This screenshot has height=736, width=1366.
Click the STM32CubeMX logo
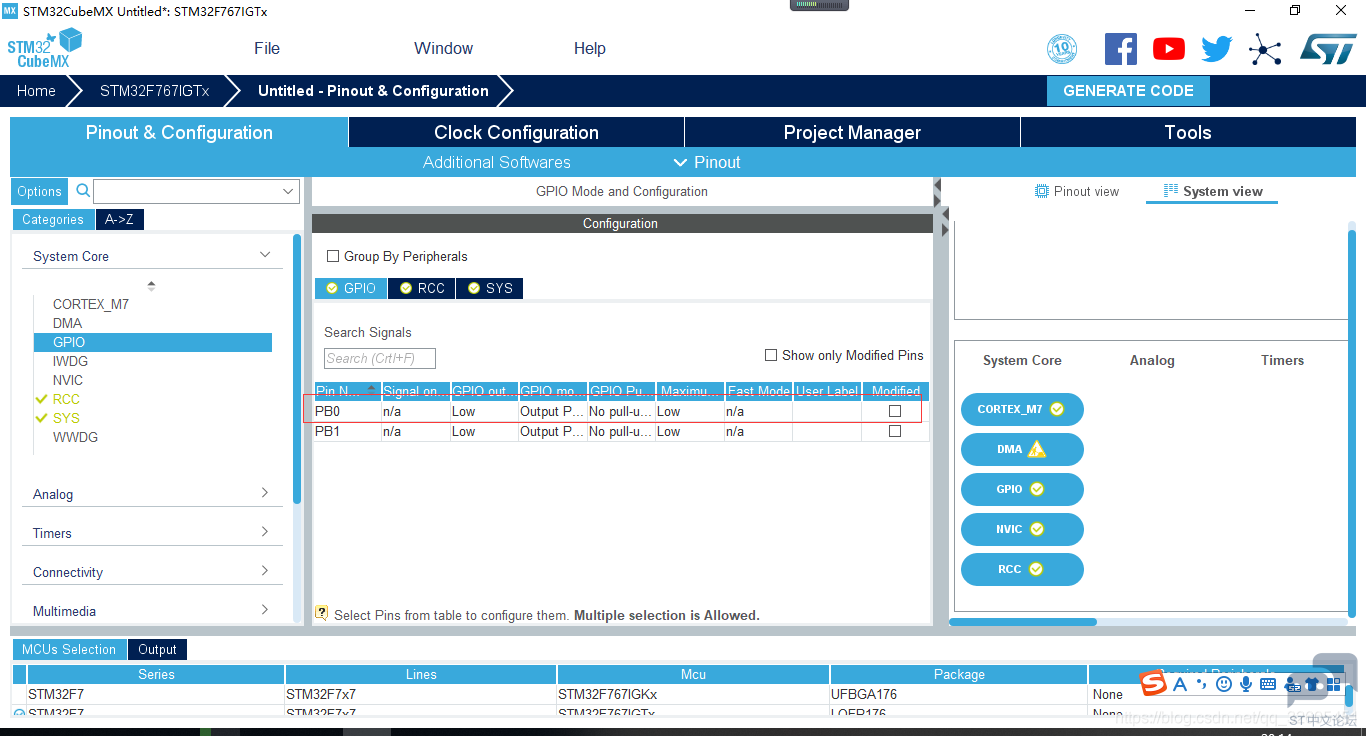[44, 48]
